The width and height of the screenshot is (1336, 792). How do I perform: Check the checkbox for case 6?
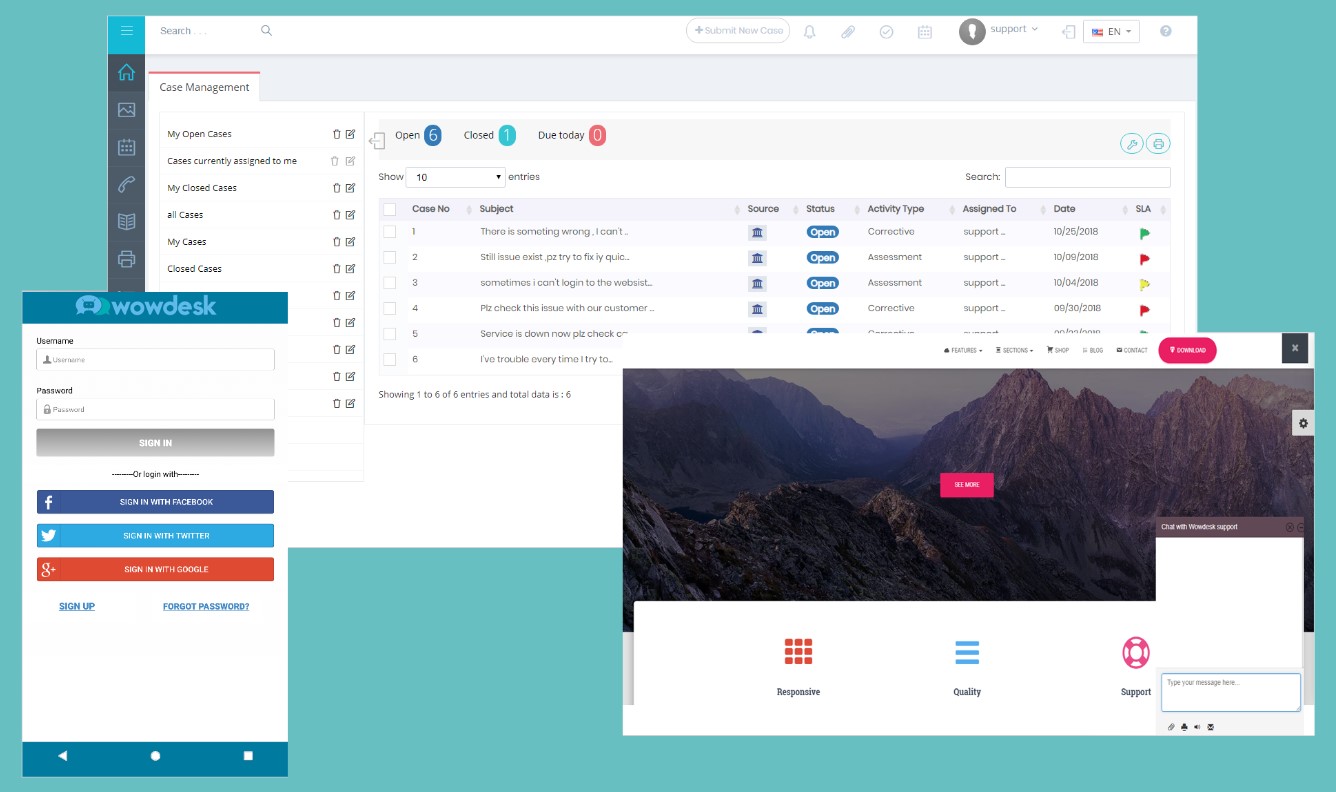[390, 359]
